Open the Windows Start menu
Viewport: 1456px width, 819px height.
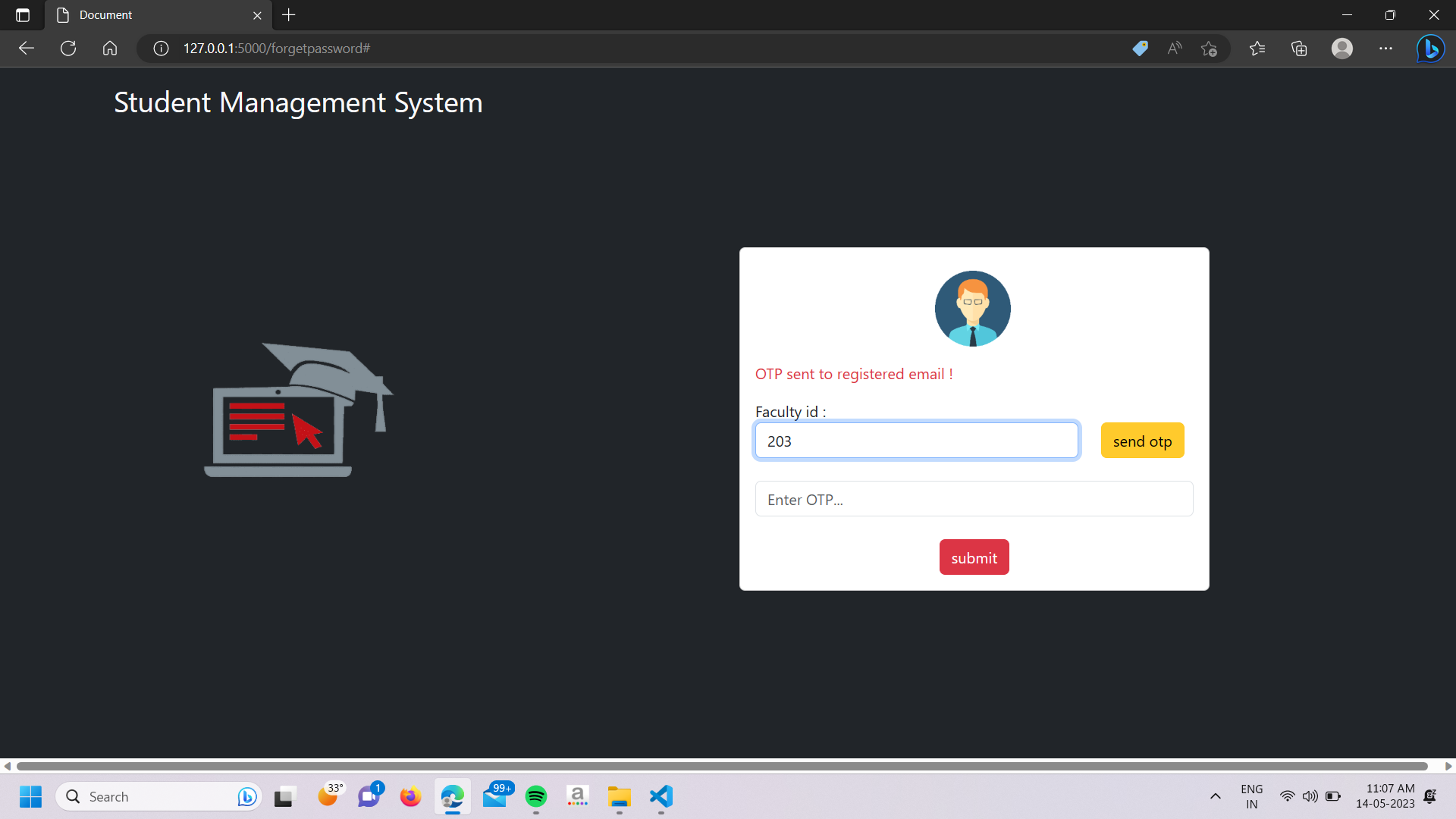30,796
